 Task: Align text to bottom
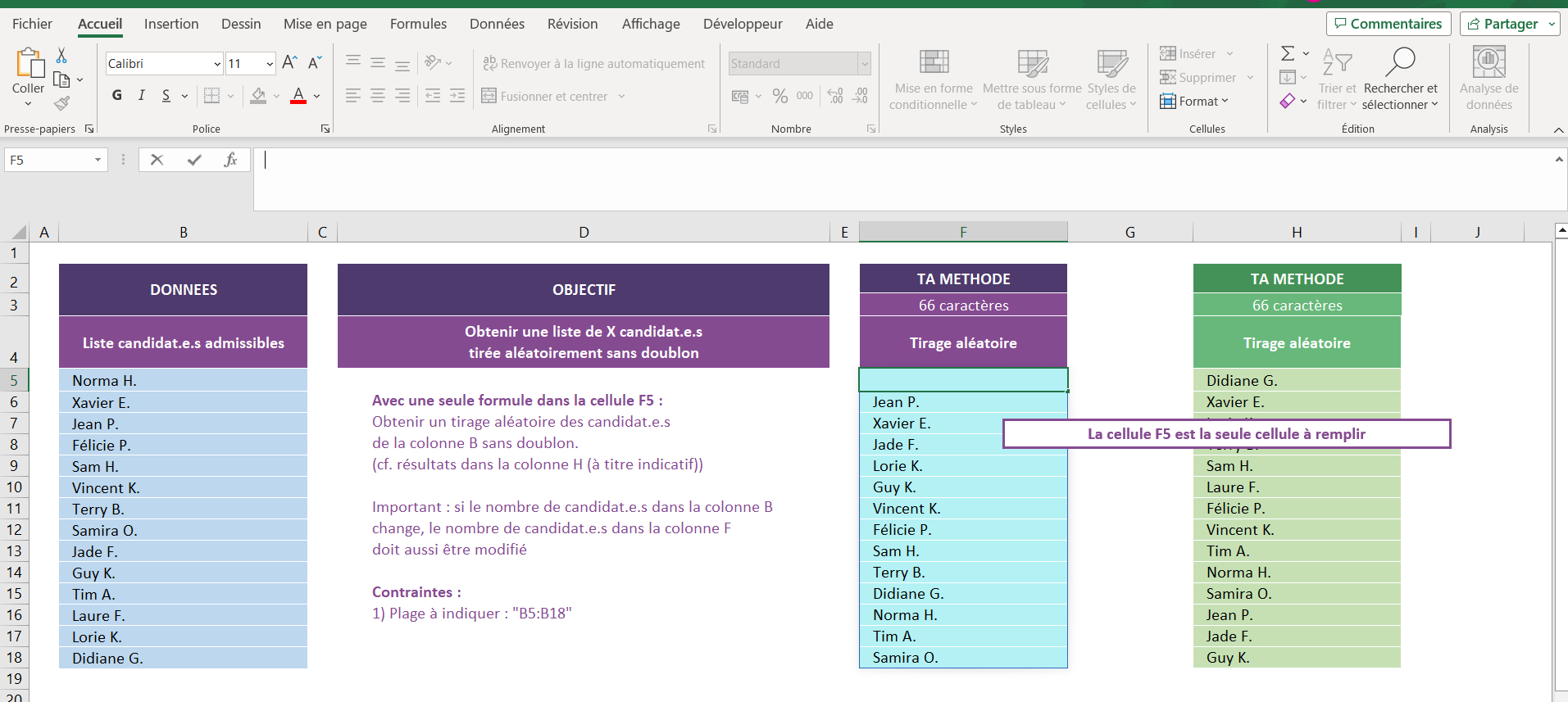(402, 64)
